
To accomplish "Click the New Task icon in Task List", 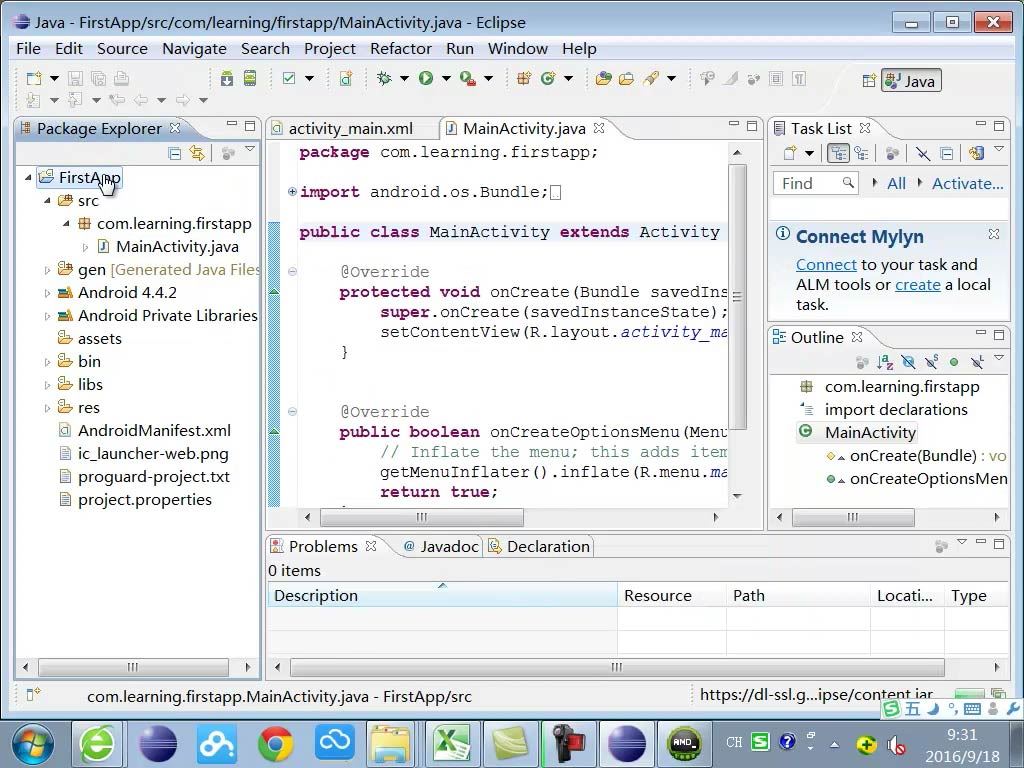I will 790,153.
